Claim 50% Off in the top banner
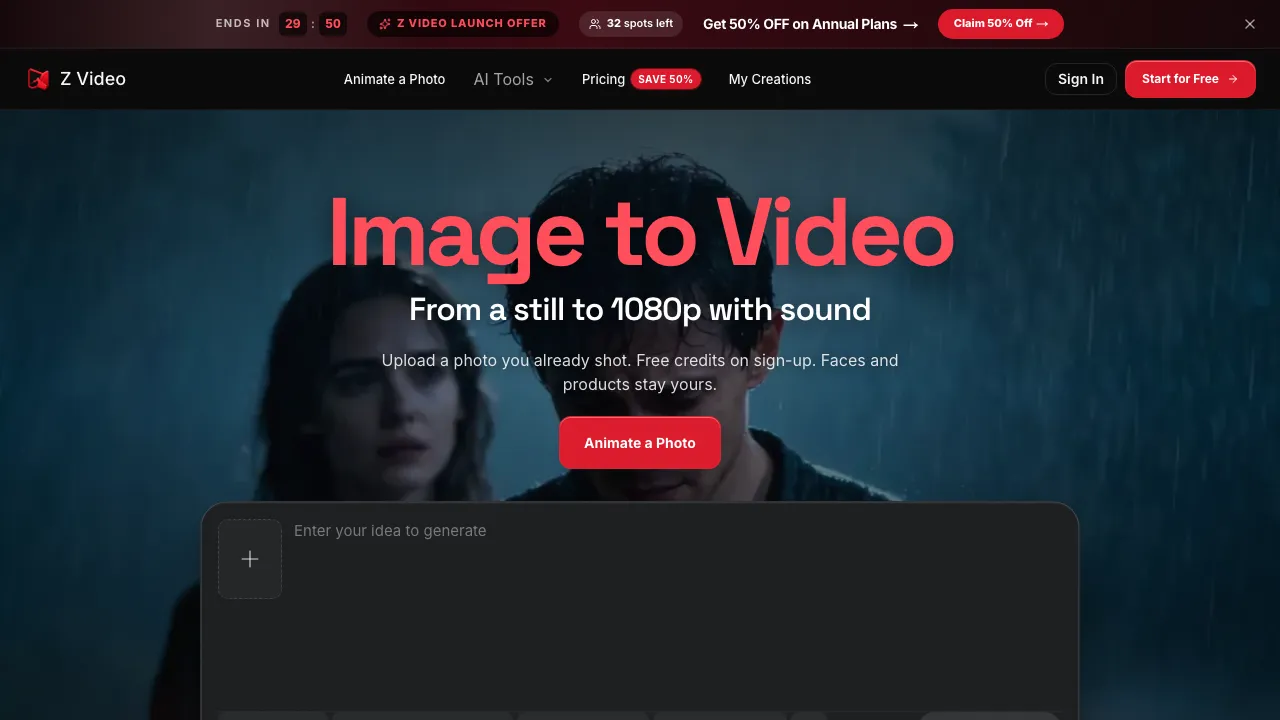 (1001, 24)
